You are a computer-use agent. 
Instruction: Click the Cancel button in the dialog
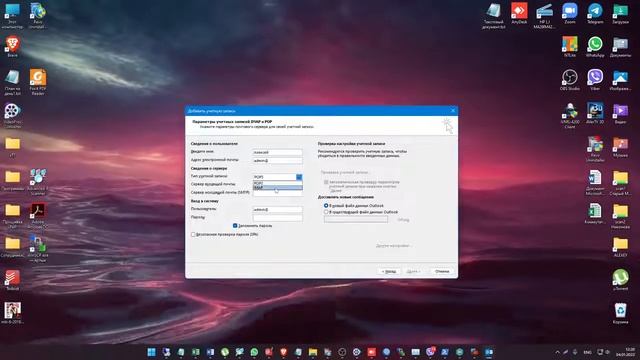pos(442,271)
